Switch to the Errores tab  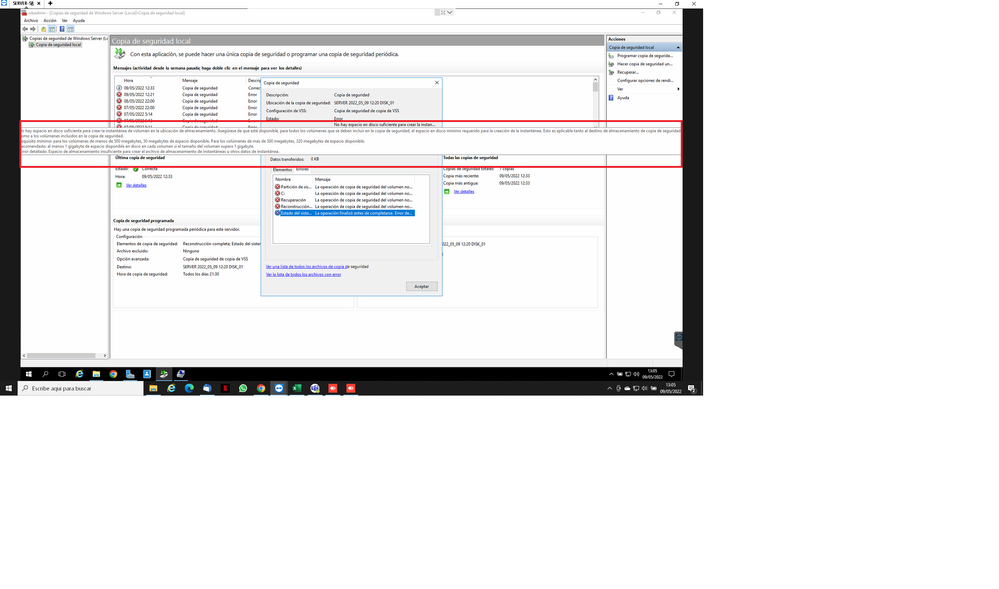[x=302, y=170]
